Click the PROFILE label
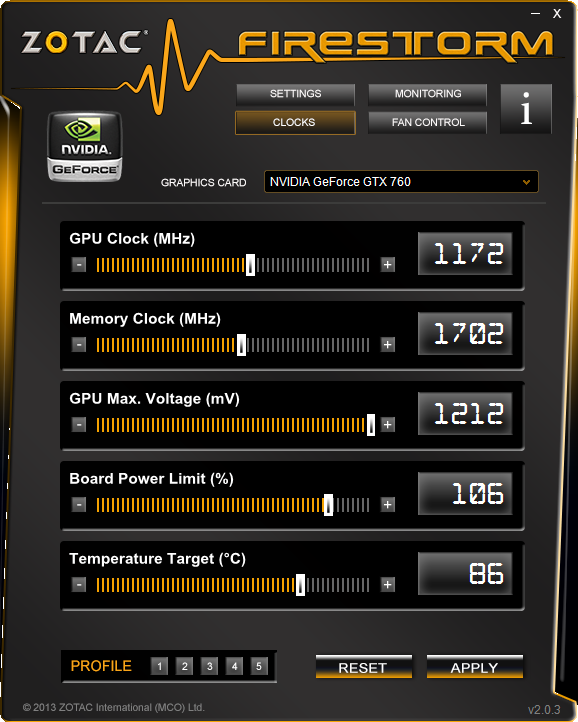Viewport: 578px width, 722px height. coord(101,666)
